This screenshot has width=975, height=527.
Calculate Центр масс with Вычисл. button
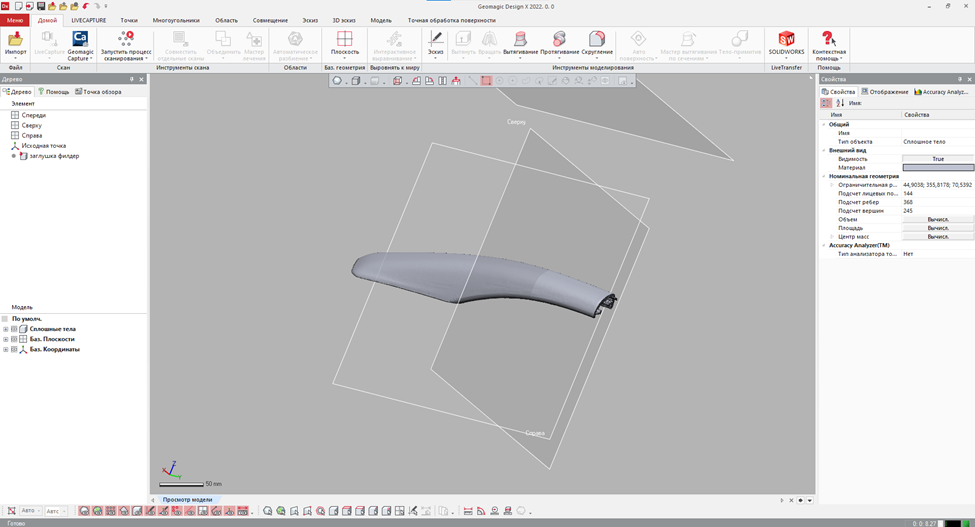(x=938, y=237)
